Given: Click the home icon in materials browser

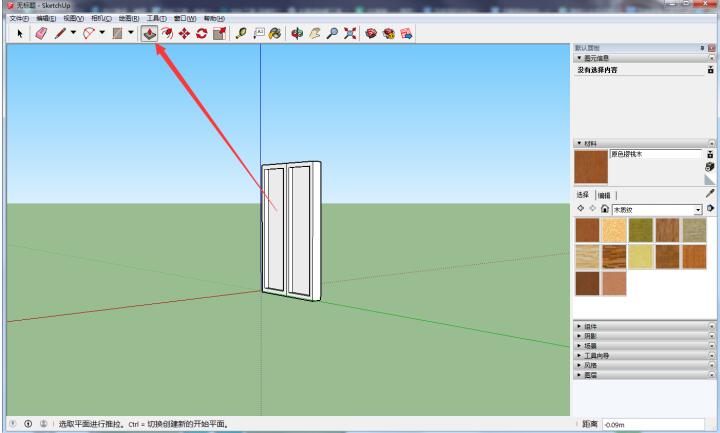Looking at the screenshot, I should tap(604, 208).
